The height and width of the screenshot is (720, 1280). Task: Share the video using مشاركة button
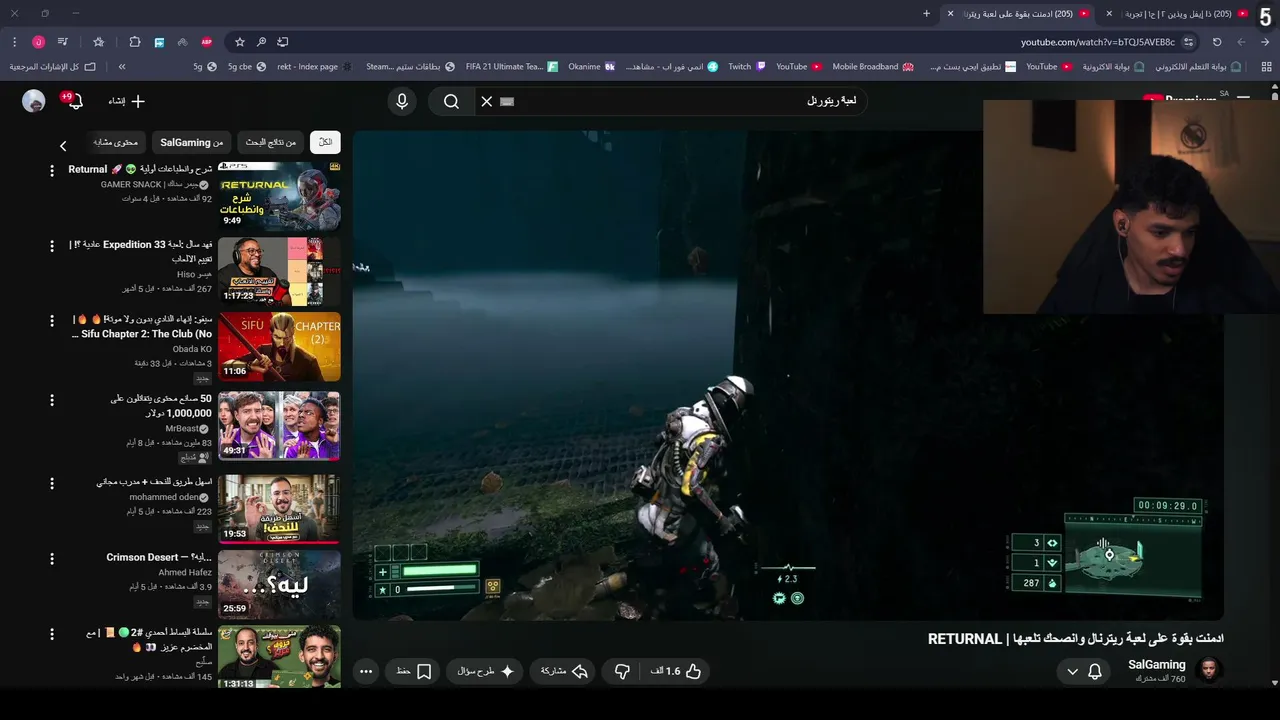point(564,671)
